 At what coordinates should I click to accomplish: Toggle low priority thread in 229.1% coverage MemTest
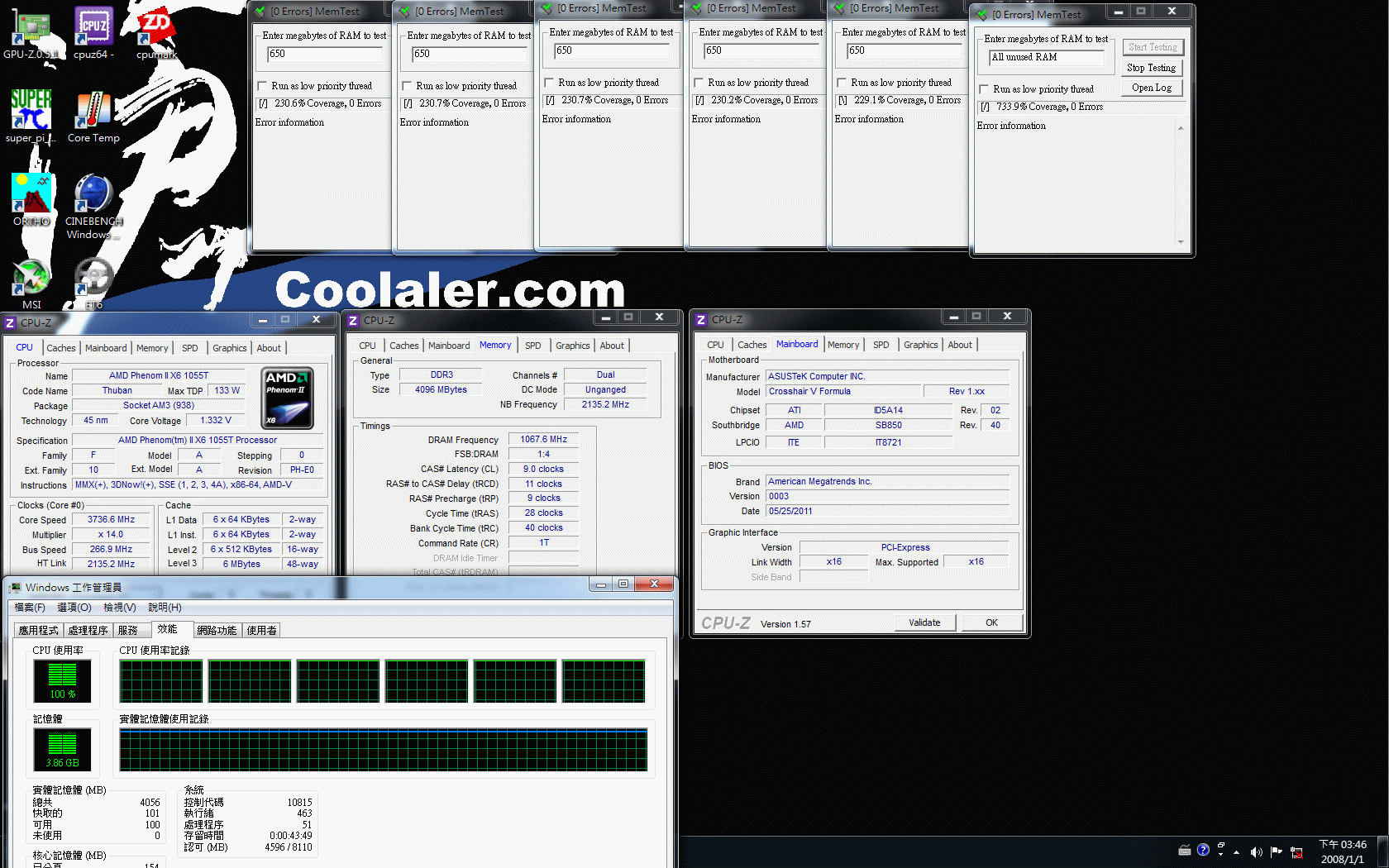tap(842, 83)
